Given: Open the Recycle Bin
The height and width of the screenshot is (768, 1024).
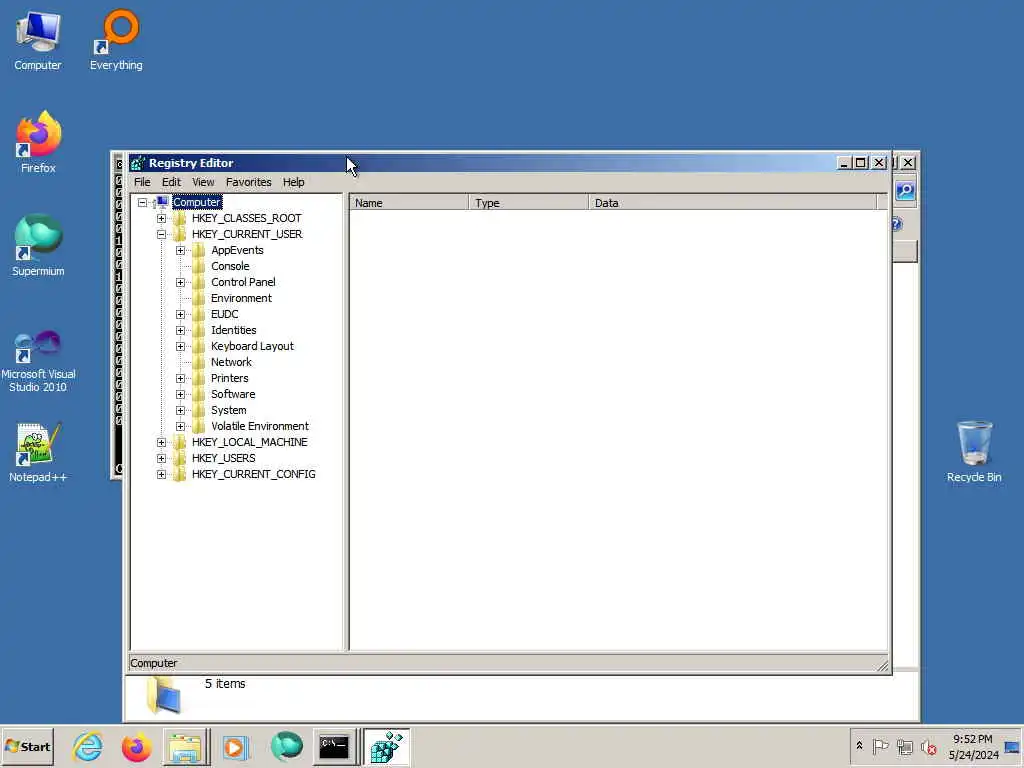Looking at the screenshot, I should coord(974,452).
